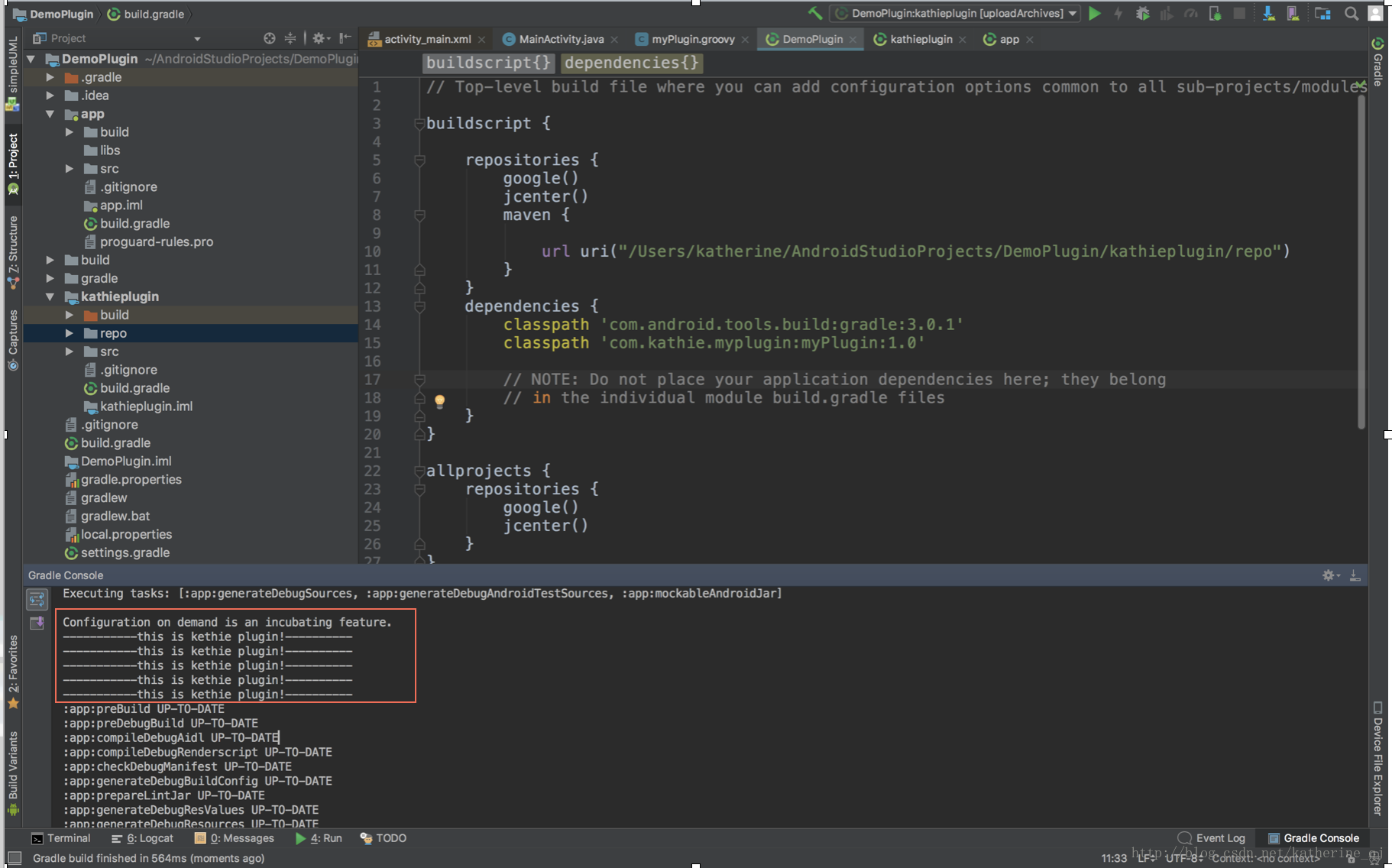
Task: Expand the top-level gradle folder
Action: 50,278
